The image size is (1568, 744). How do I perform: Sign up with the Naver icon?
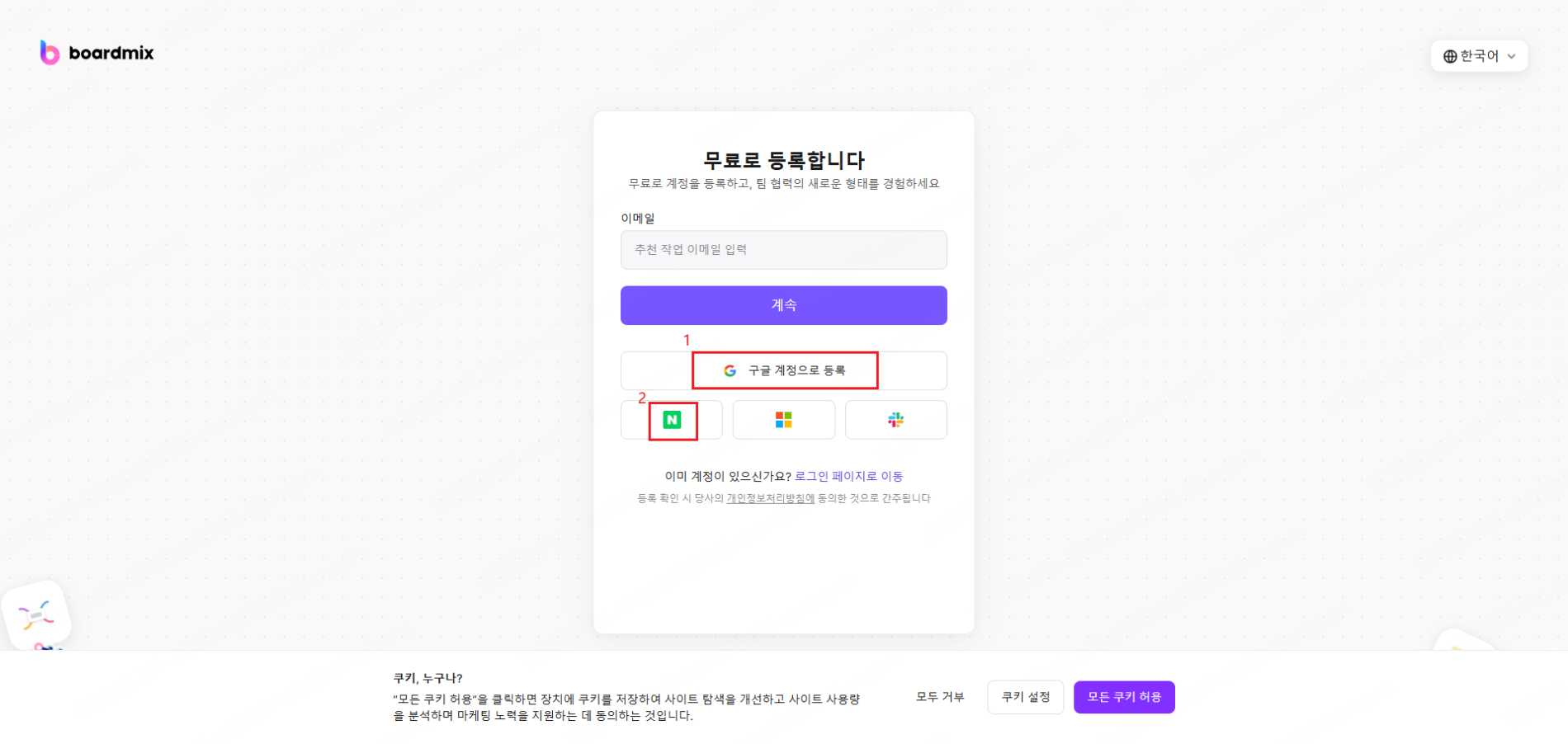(672, 420)
